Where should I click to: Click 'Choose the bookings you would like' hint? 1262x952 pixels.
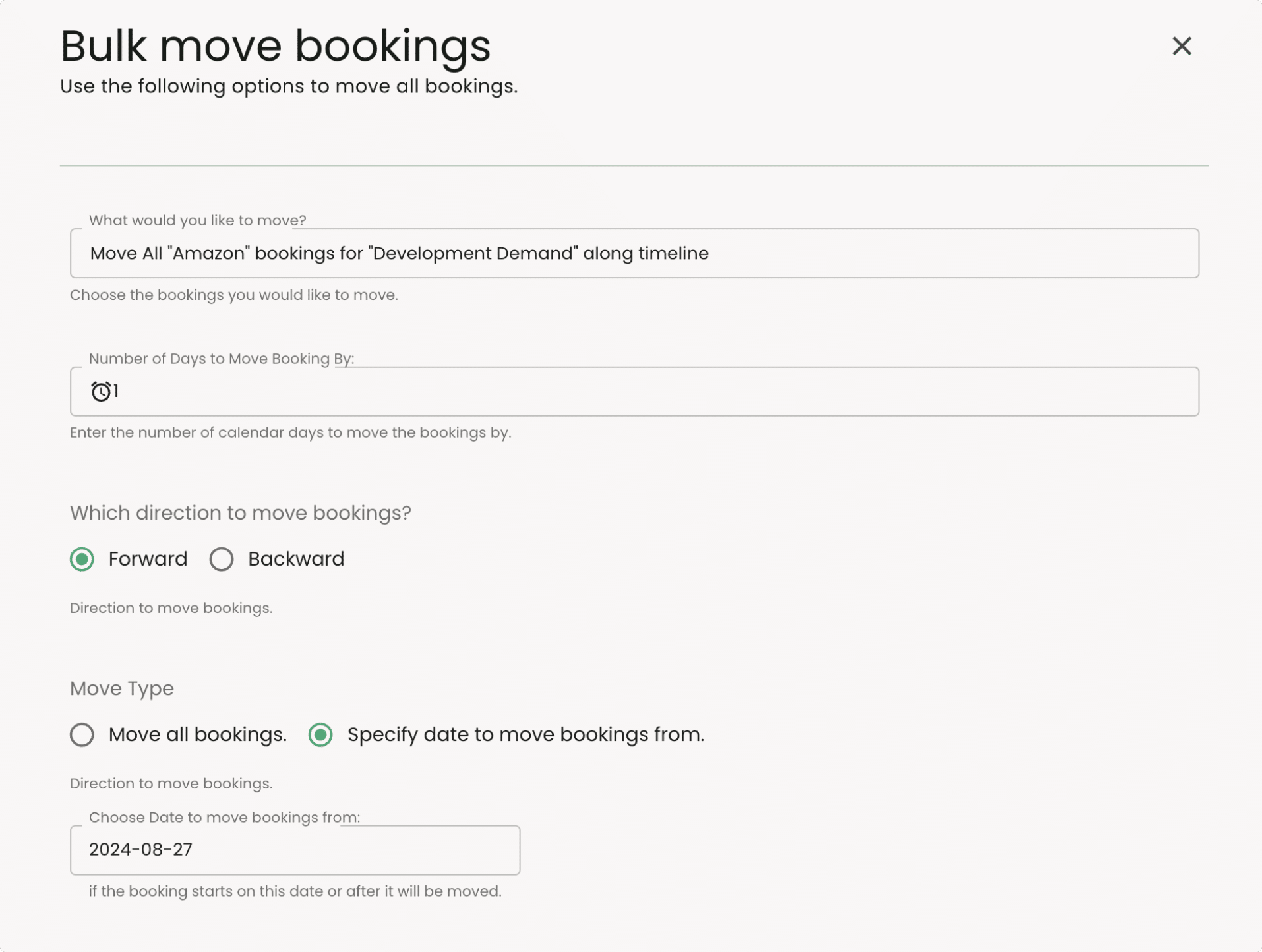click(233, 295)
